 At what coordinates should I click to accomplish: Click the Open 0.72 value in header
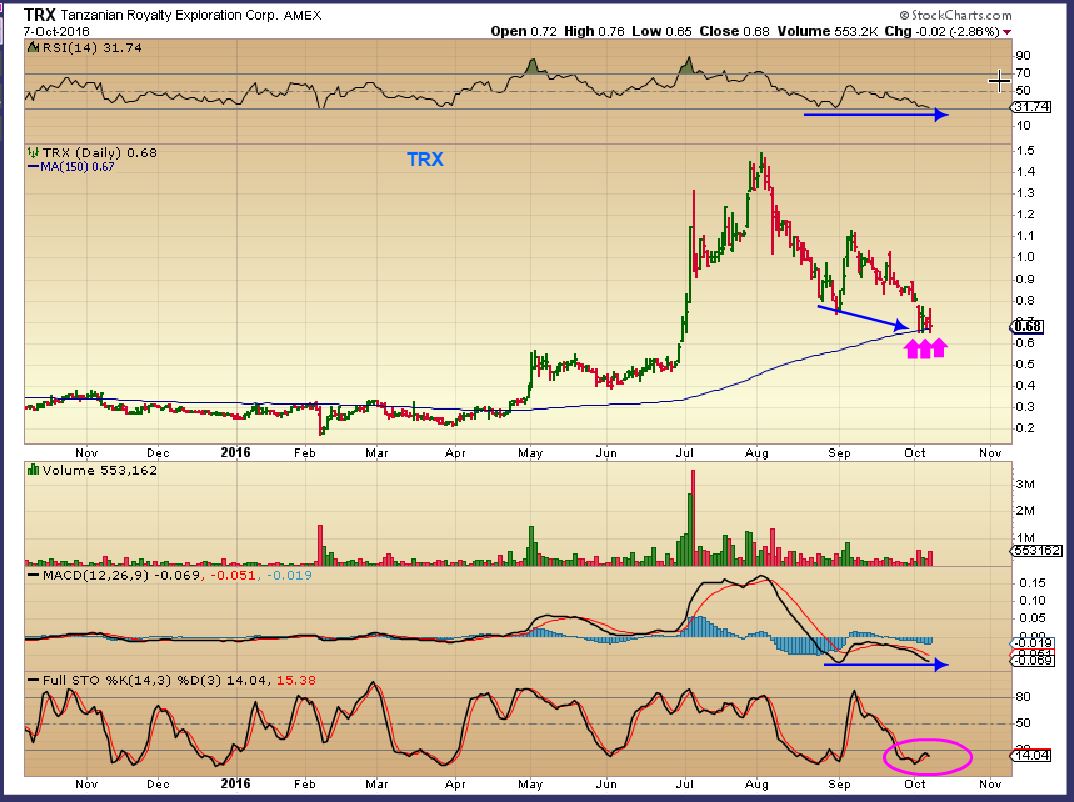click(x=523, y=32)
